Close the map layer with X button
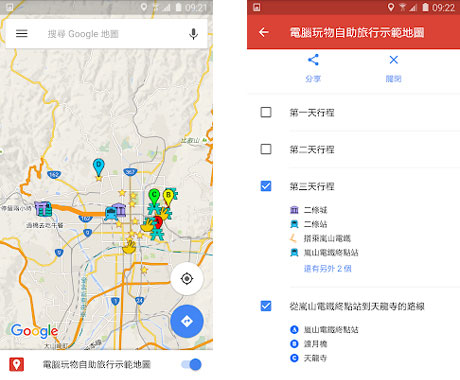This screenshot has height=380, width=460. 394,60
